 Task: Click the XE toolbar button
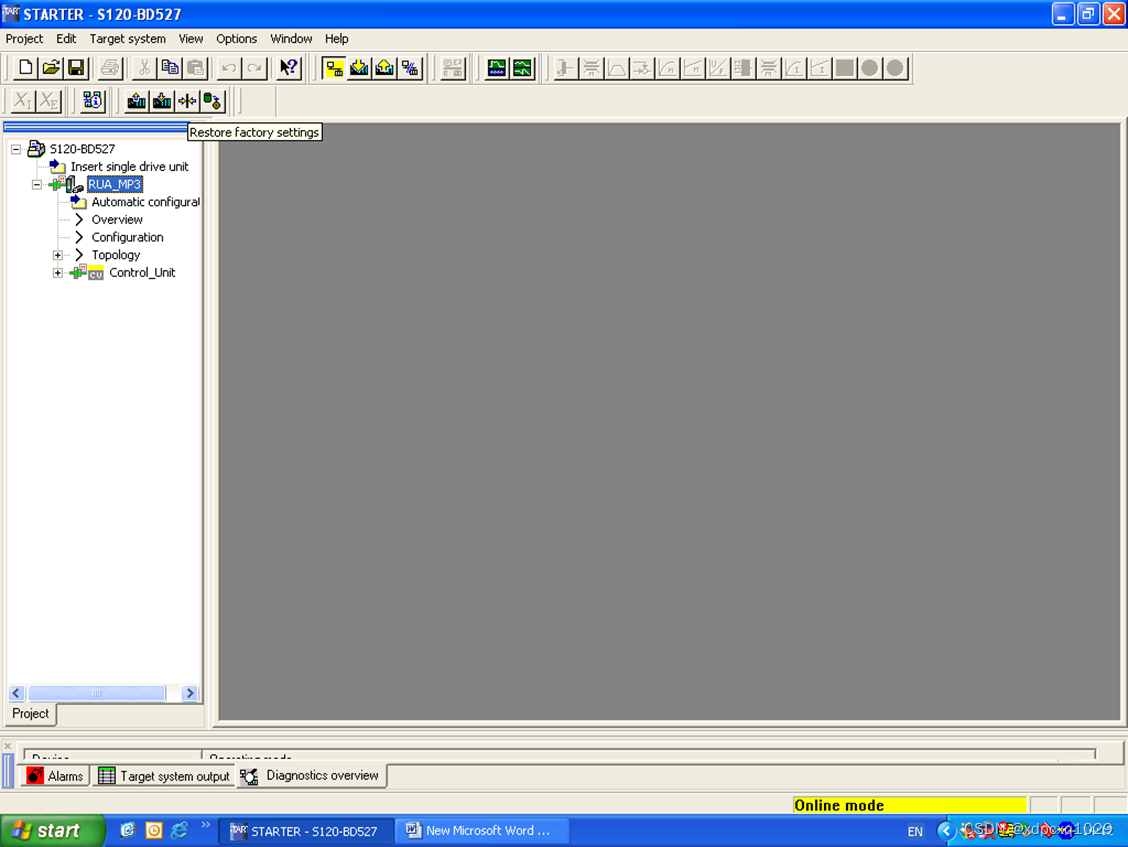tap(49, 101)
